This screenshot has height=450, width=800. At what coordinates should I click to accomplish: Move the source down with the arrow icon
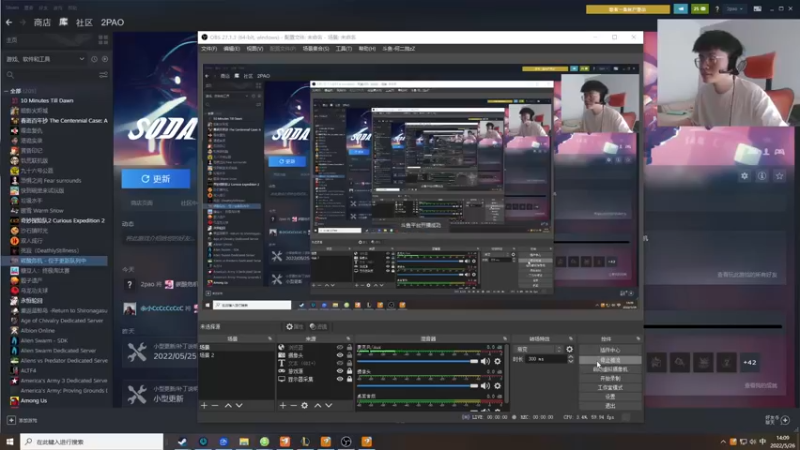329,406
